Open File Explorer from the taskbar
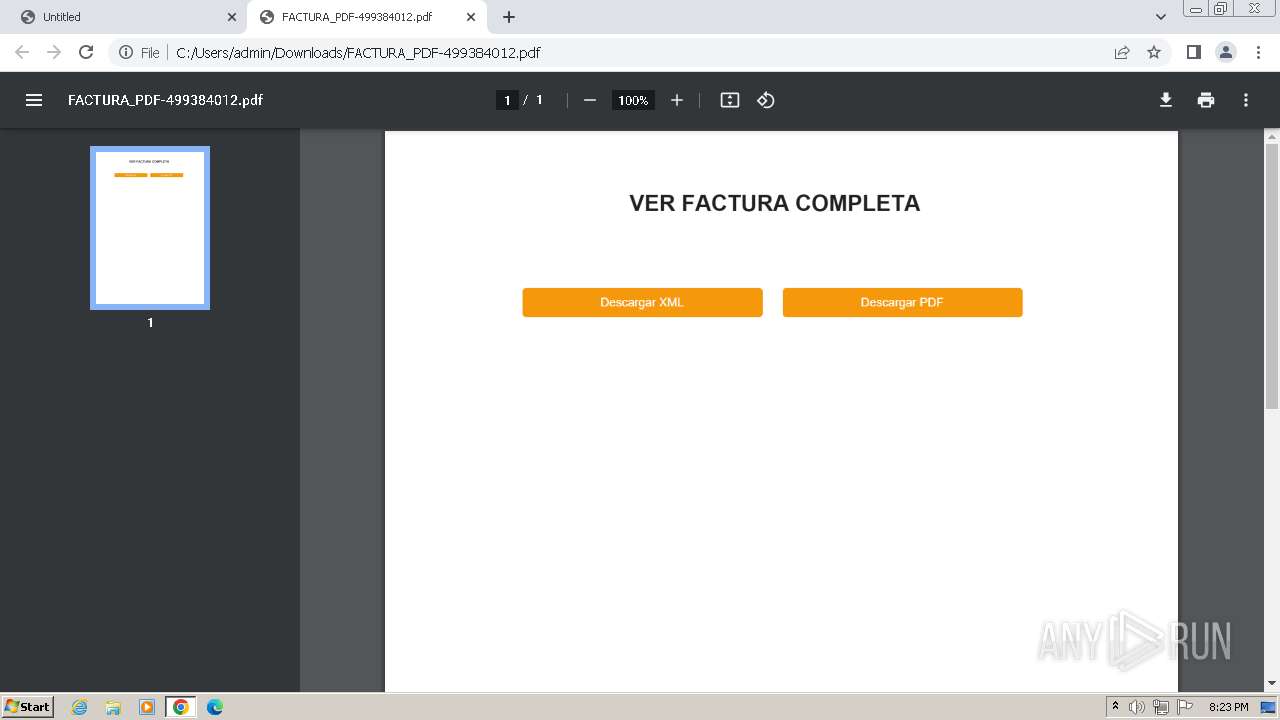This screenshot has height=720, width=1280. [113, 707]
